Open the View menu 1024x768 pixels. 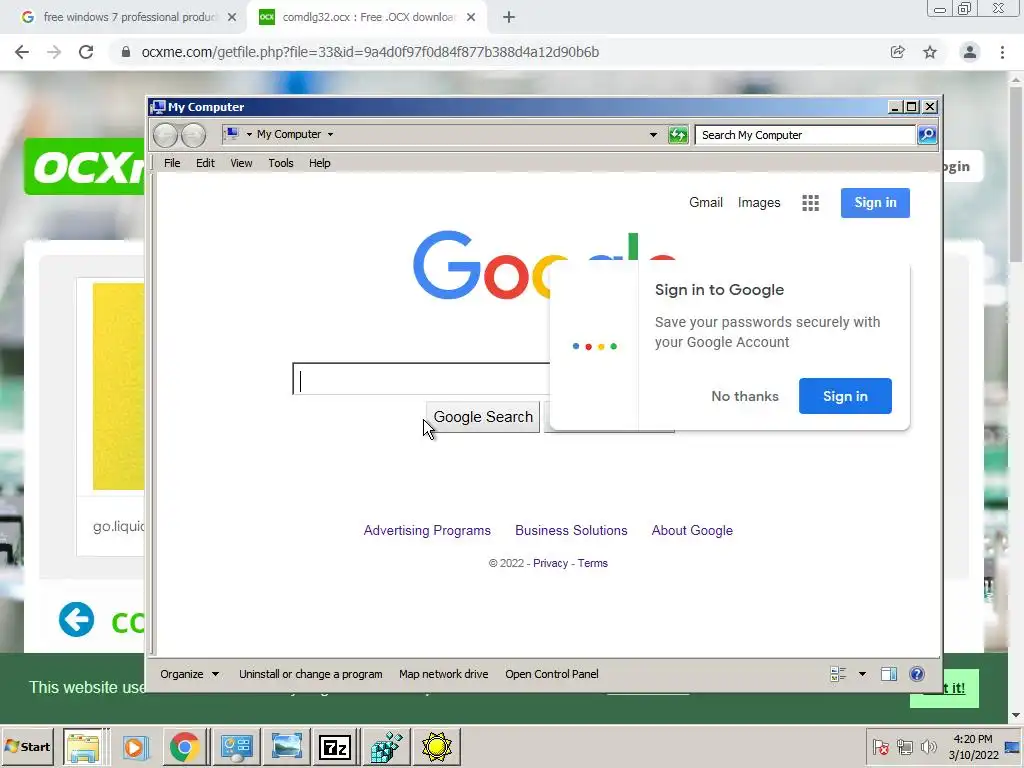tap(241, 163)
